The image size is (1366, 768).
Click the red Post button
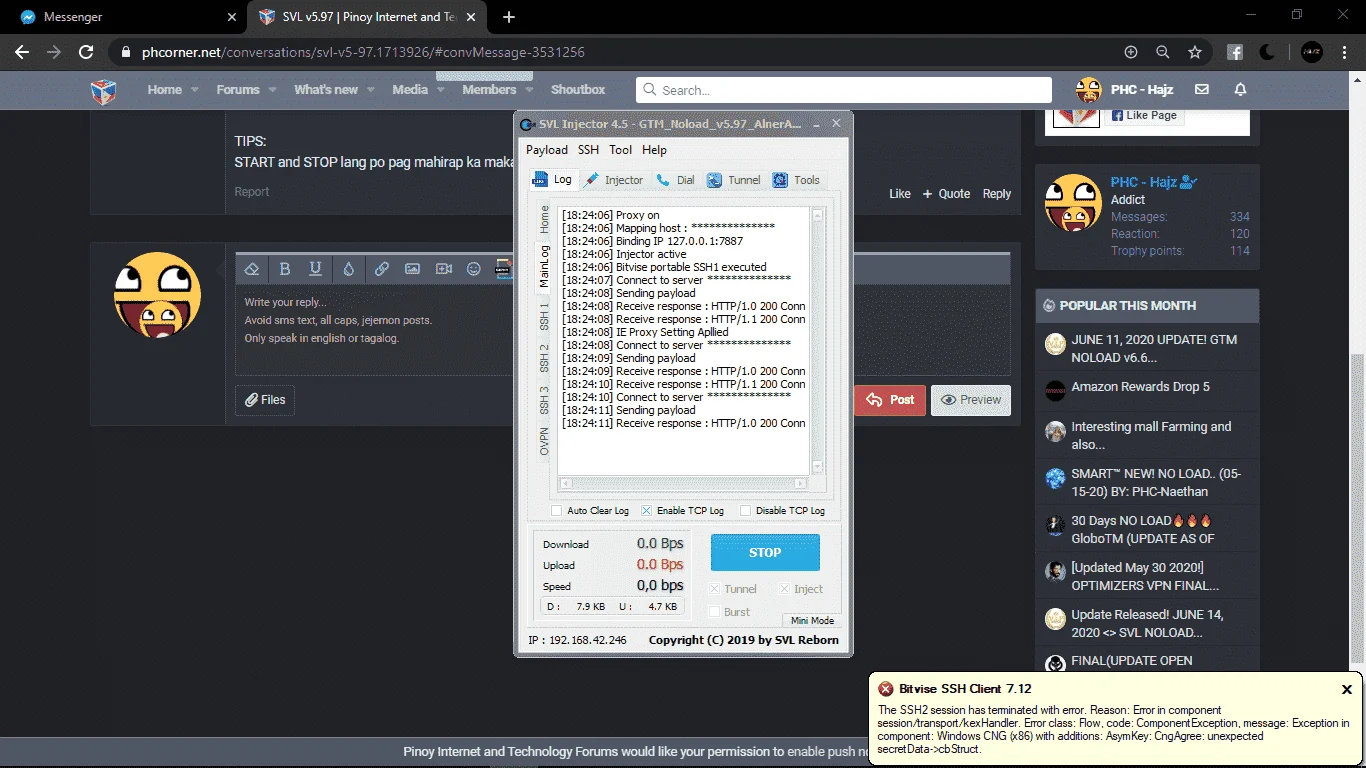tap(890, 400)
